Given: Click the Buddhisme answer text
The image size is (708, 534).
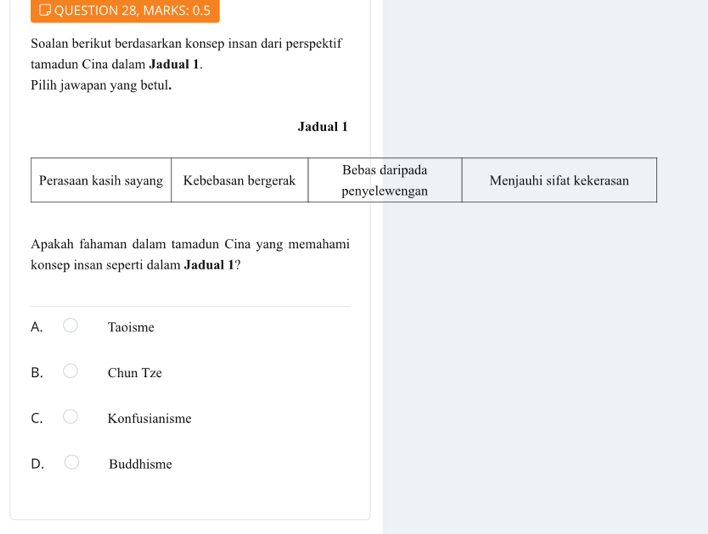Looking at the screenshot, I should coord(140,464).
